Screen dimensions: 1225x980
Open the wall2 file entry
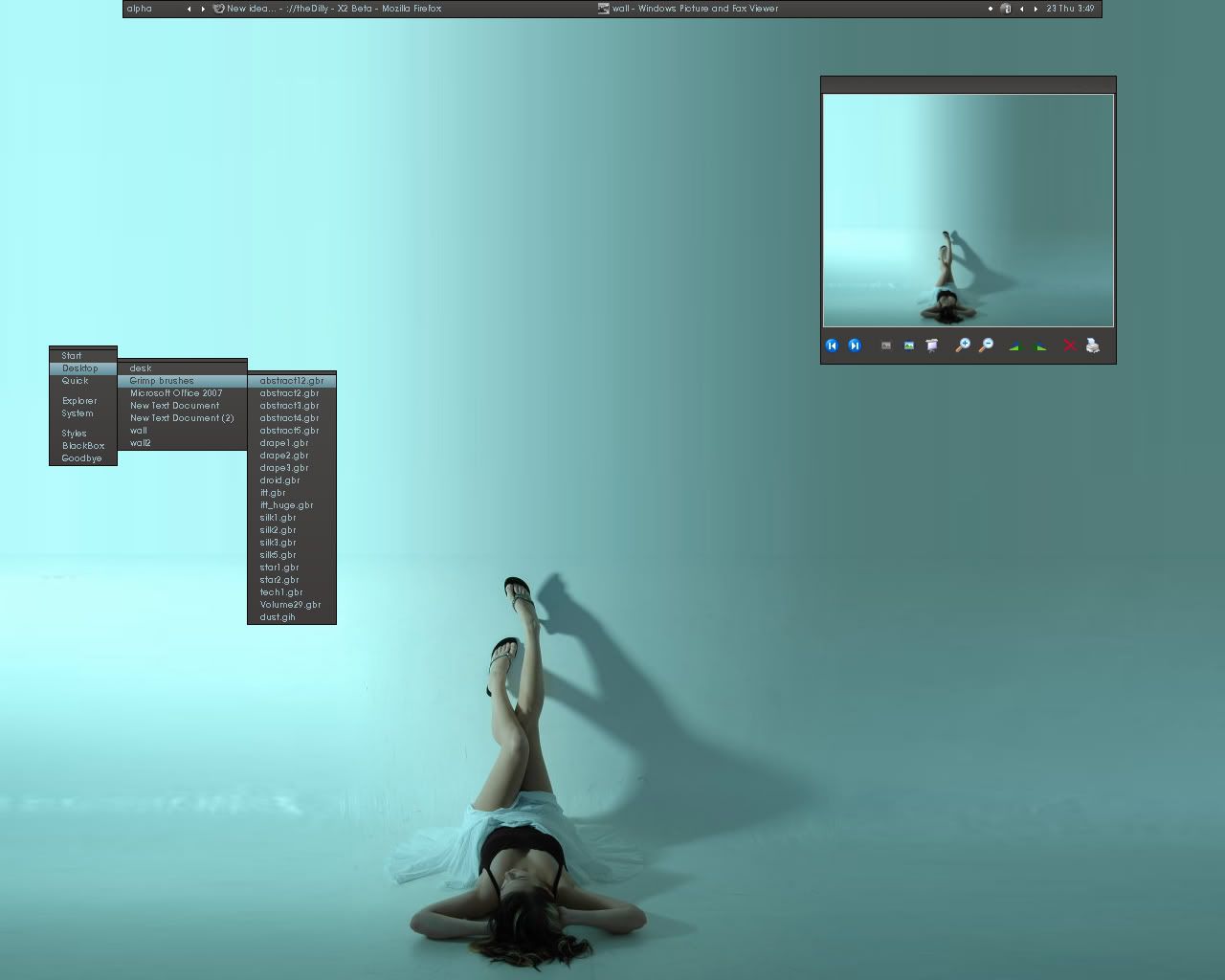182,443
